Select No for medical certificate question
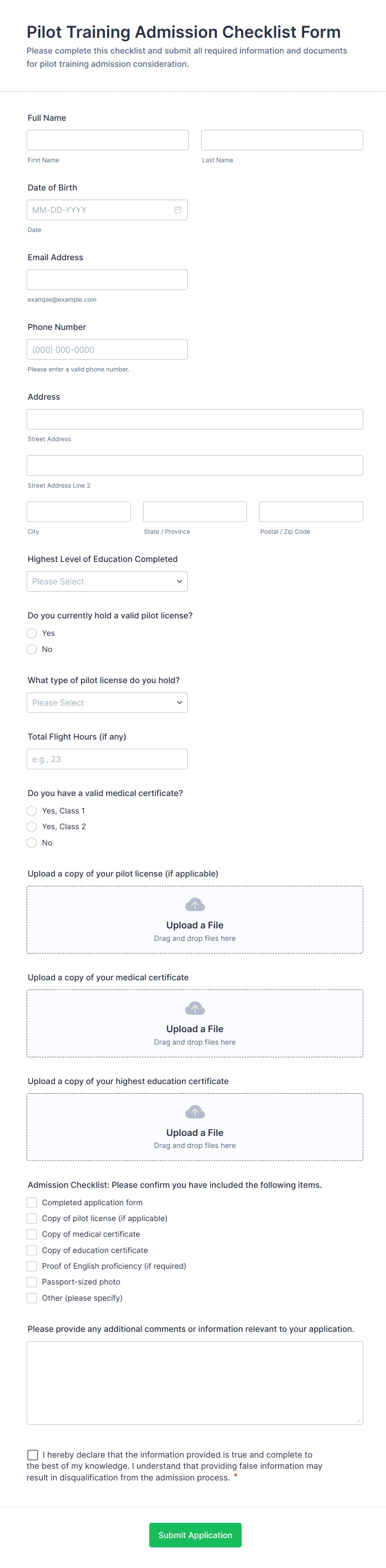The width and height of the screenshot is (386, 1568). [x=32, y=843]
